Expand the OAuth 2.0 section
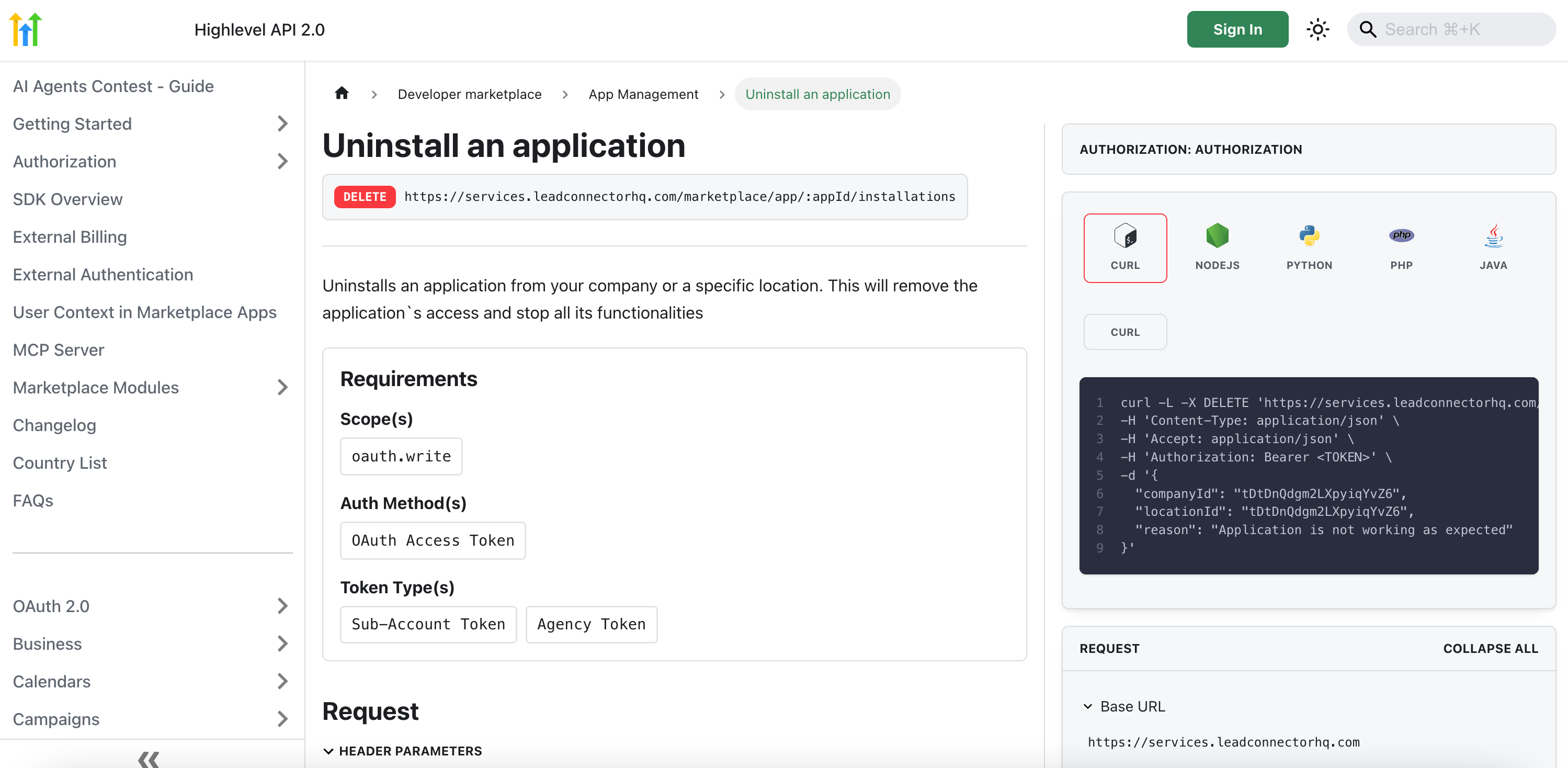1568x768 pixels. click(282, 606)
